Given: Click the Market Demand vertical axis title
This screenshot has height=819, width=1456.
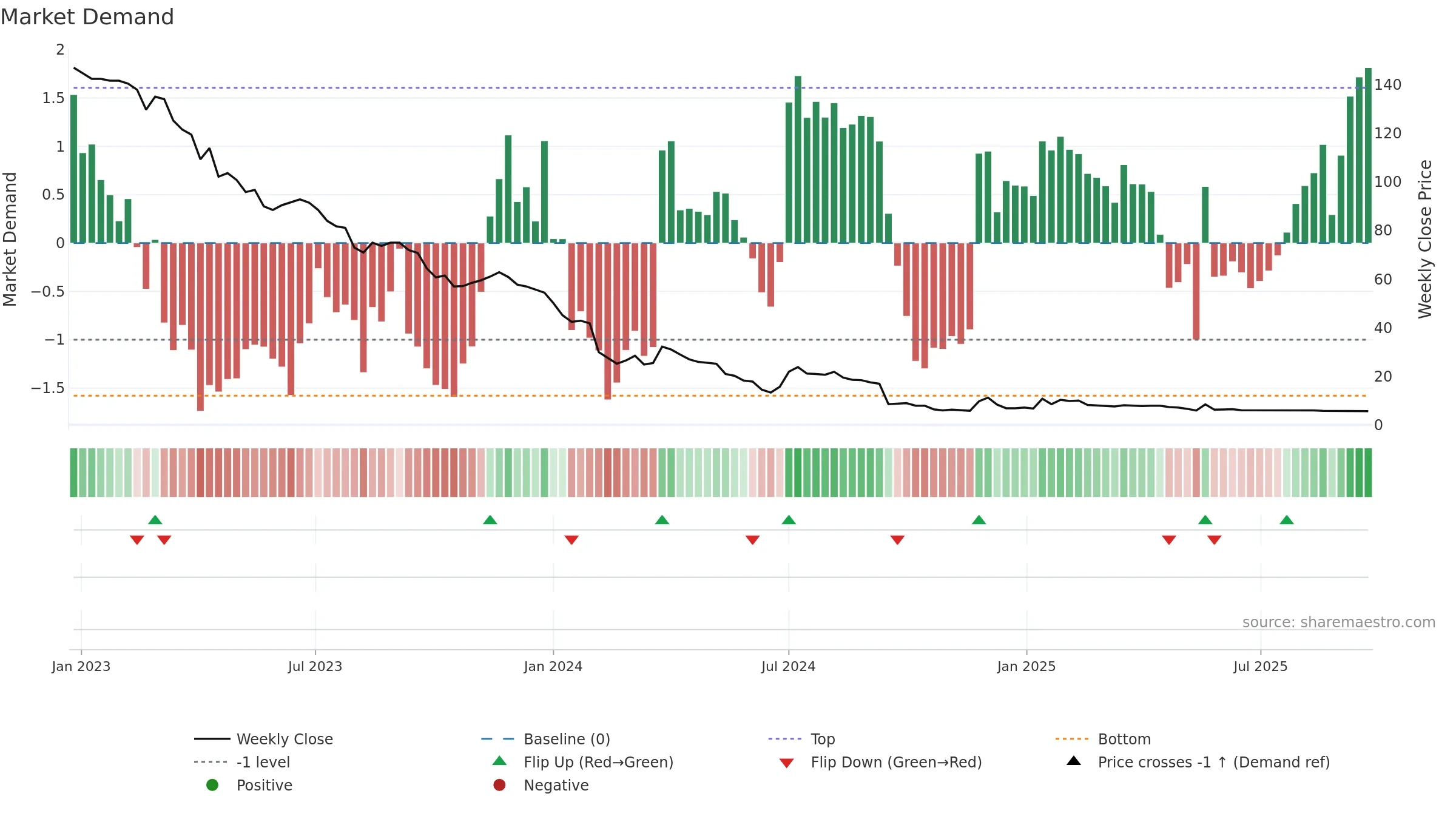Looking at the screenshot, I should coord(10,239).
